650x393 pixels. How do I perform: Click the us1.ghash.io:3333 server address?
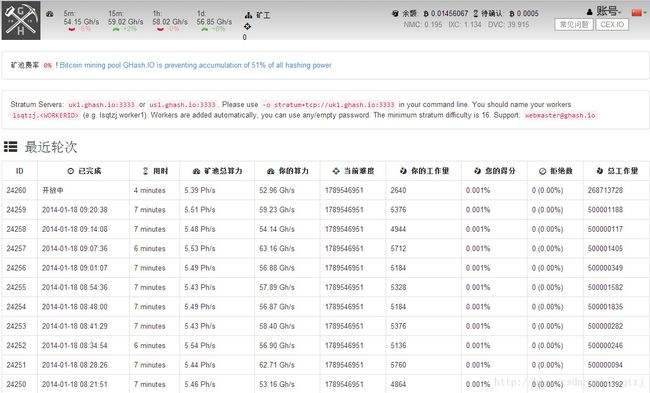click(182, 104)
